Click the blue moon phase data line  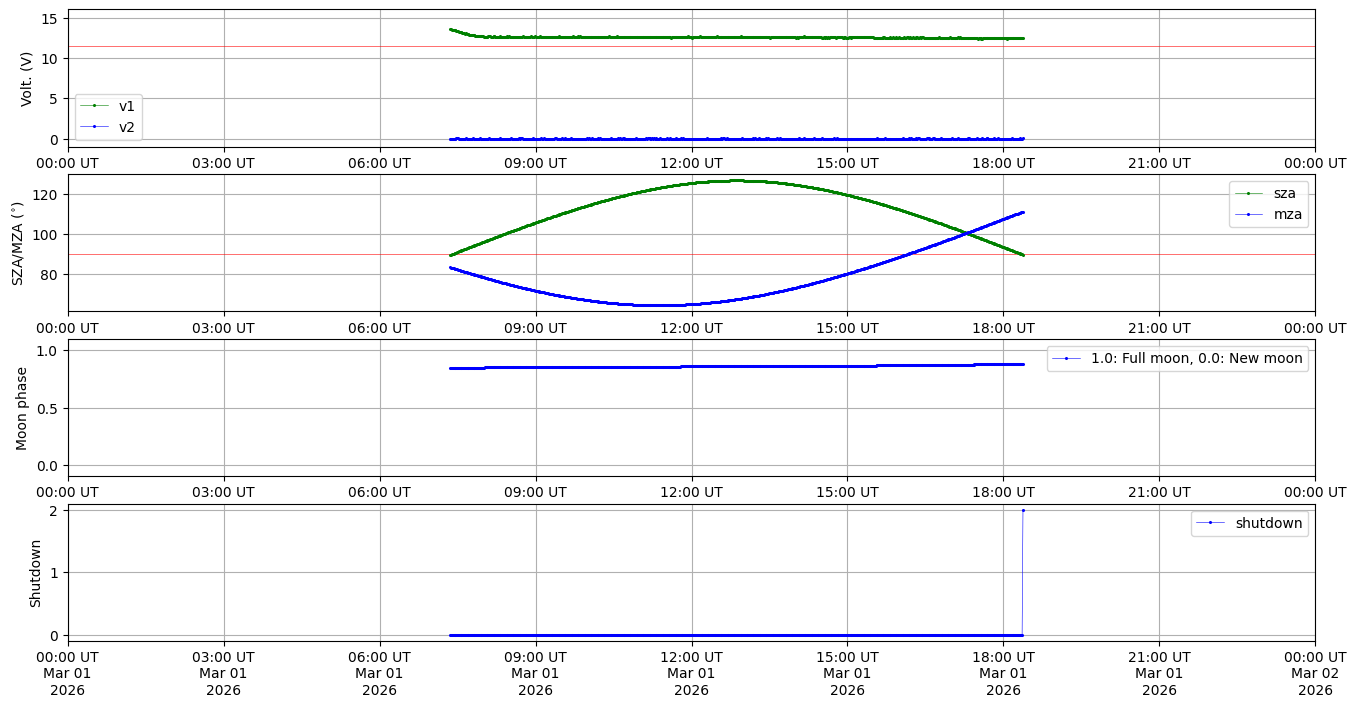click(700, 367)
